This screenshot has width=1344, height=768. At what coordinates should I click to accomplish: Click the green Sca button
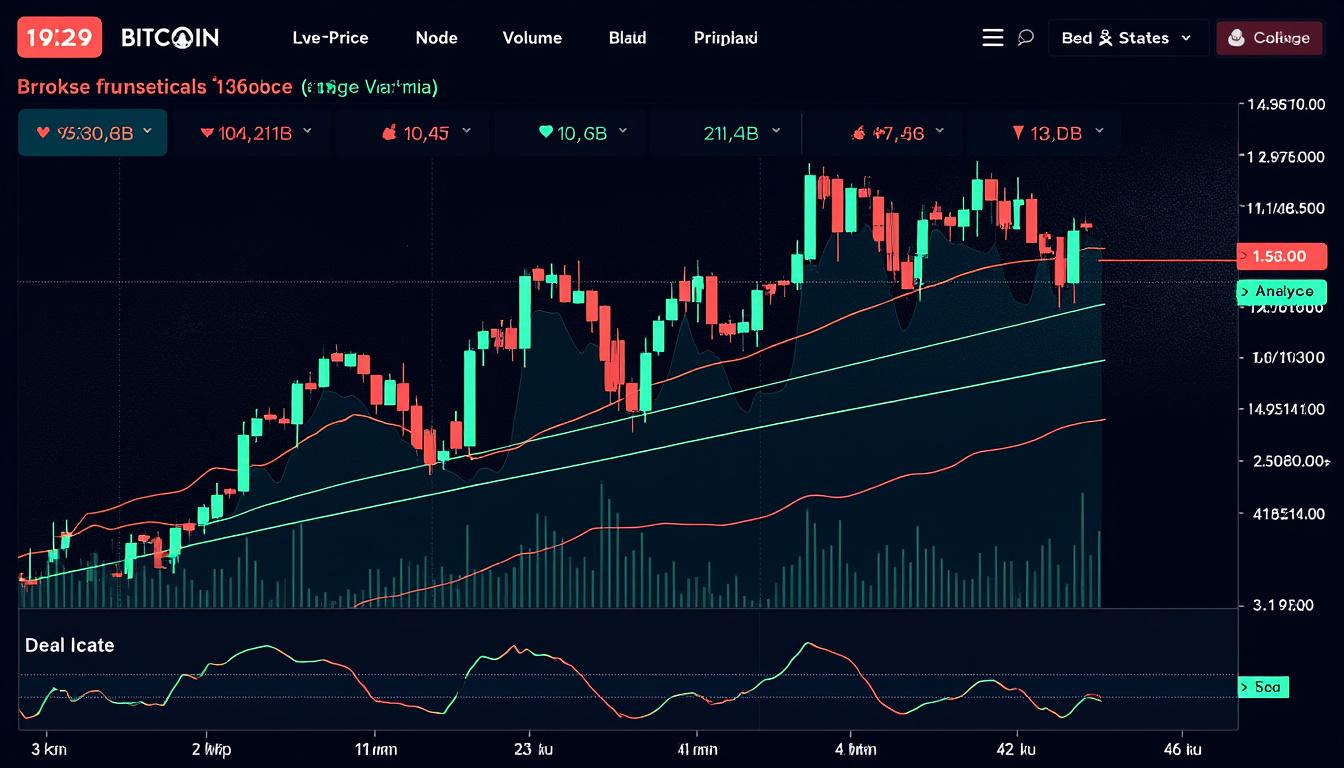click(x=1263, y=687)
